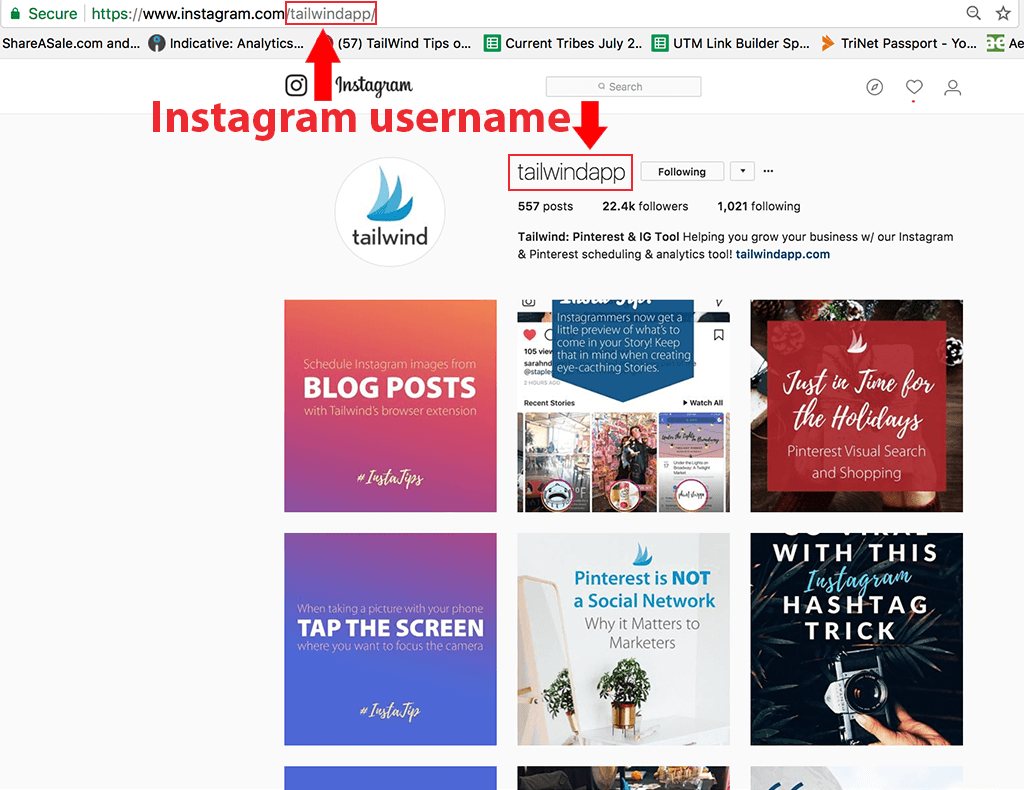Open more options with the ellipsis button
This screenshot has height=790, width=1024.
click(767, 171)
